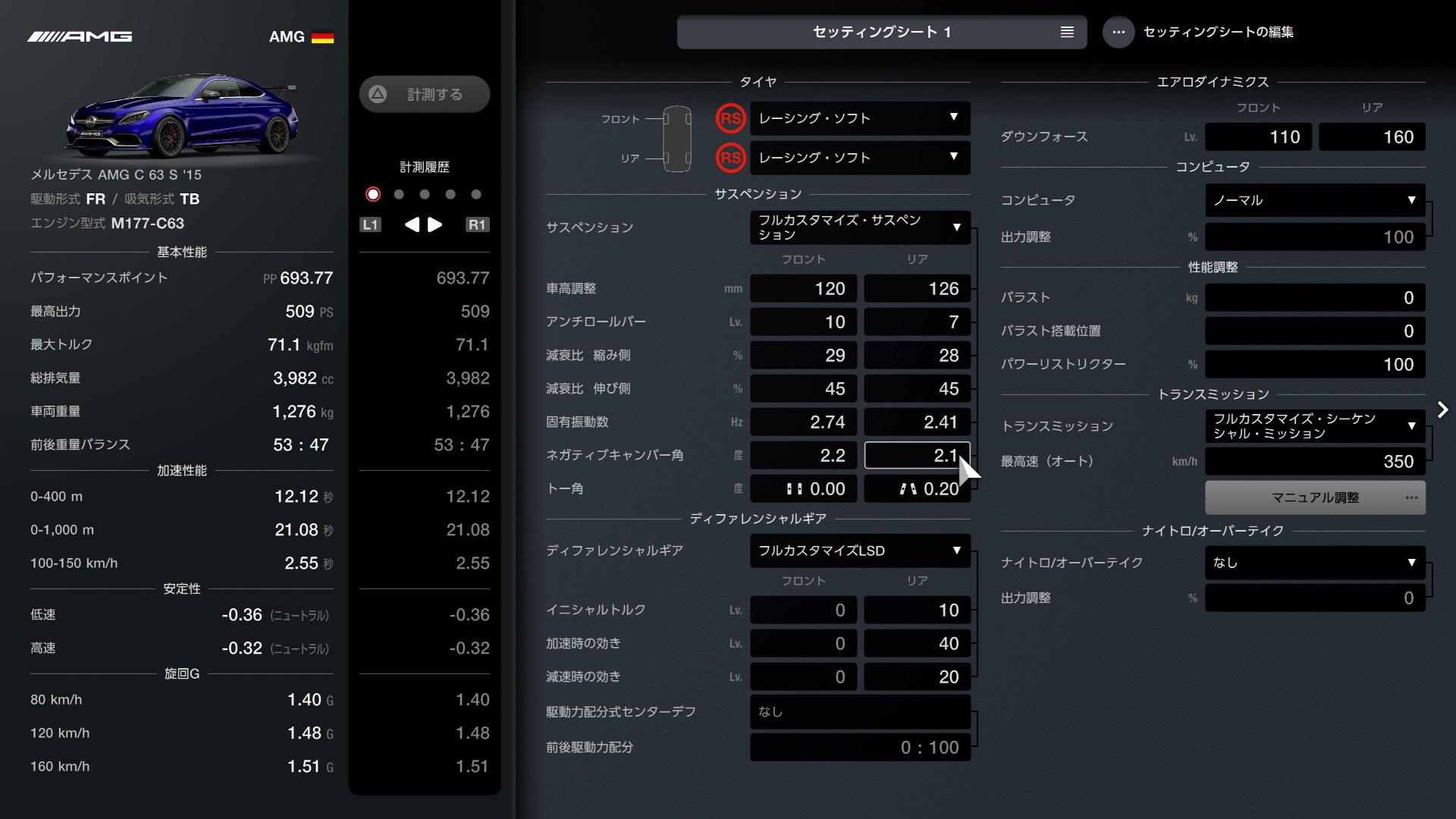Click the L1 shoulder button icon
1456x819 pixels.
[370, 224]
